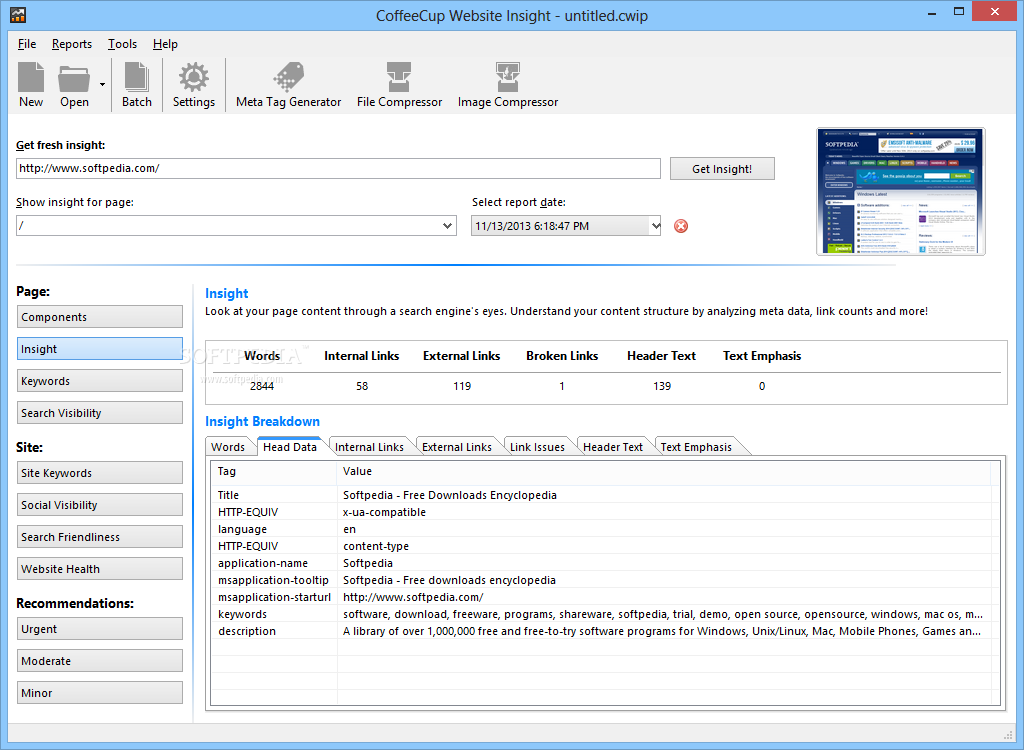Show Urgent recommendations
The width and height of the screenshot is (1024, 750).
pyautogui.click(x=100, y=629)
